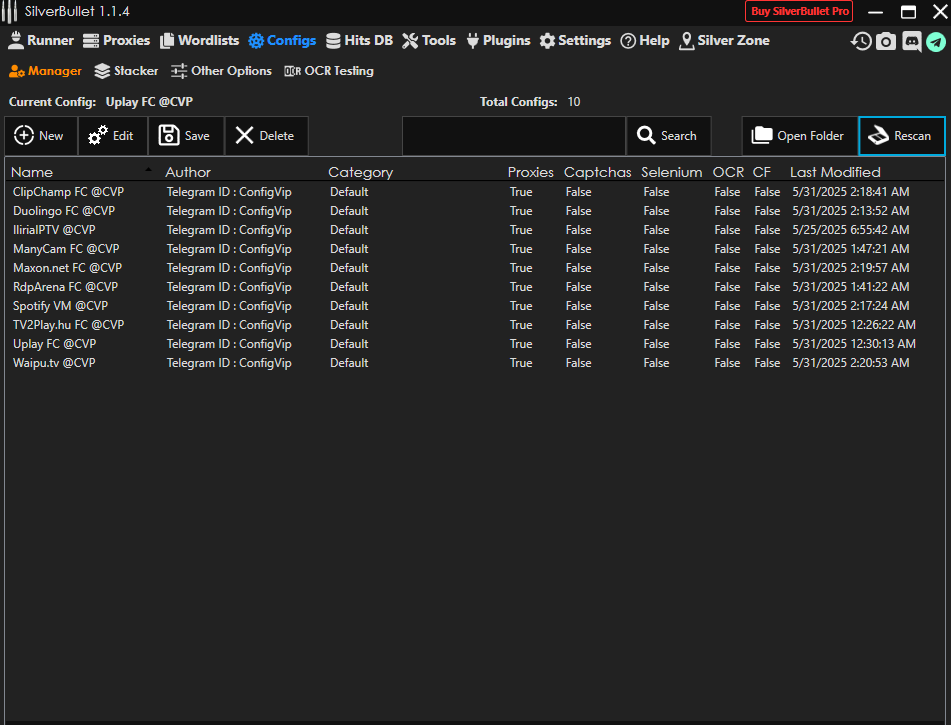Click Edit with the gears icon
951x725 pixels.
point(112,136)
